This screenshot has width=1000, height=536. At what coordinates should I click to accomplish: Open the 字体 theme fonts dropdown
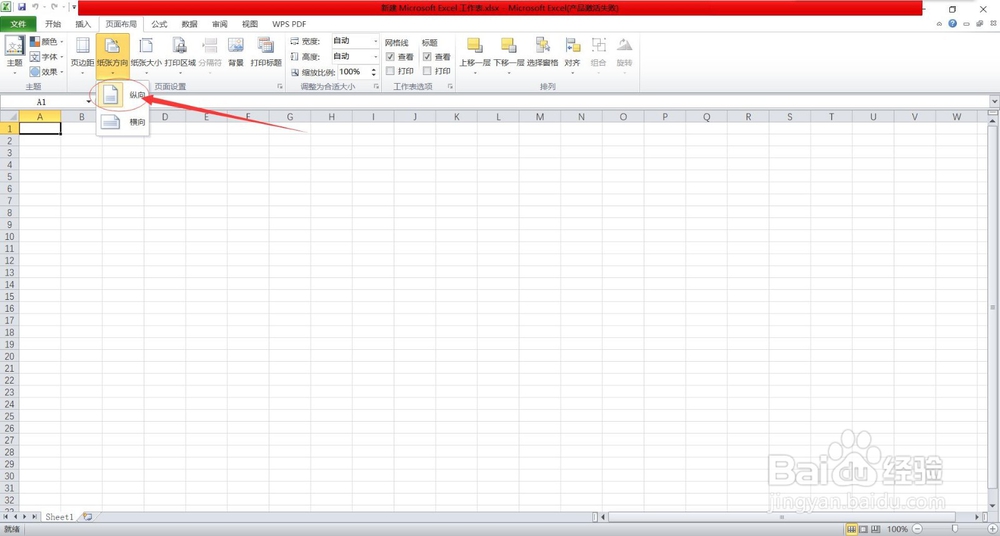point(46,57)
